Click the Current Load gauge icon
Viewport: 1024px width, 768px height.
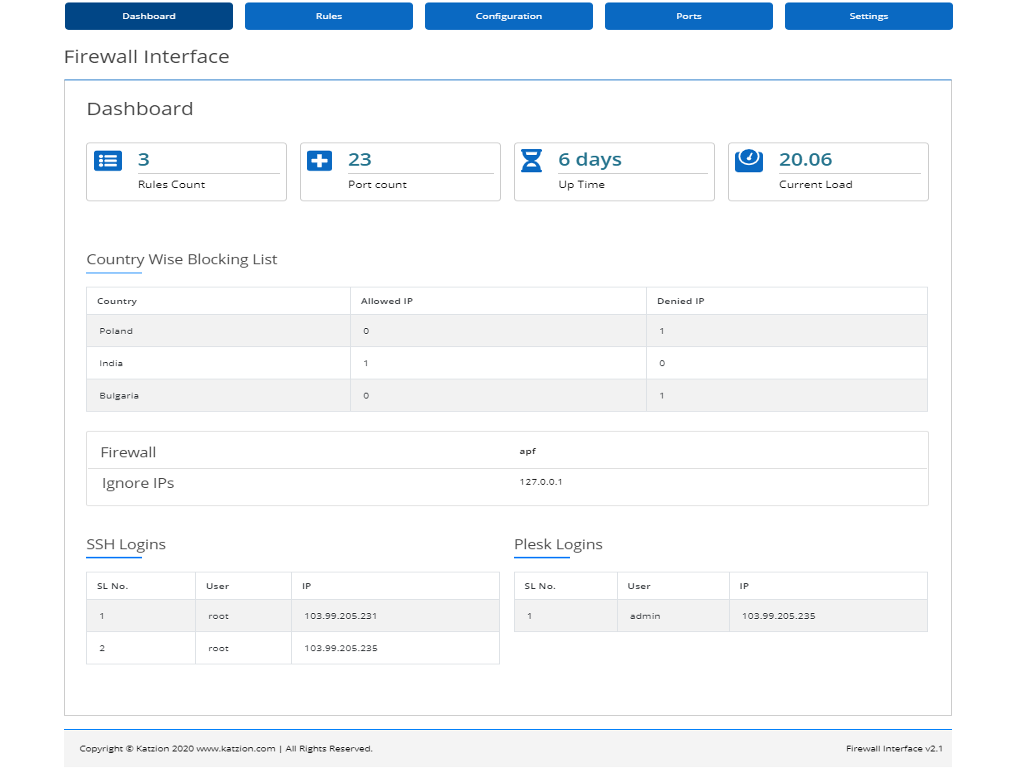[749, 161]
